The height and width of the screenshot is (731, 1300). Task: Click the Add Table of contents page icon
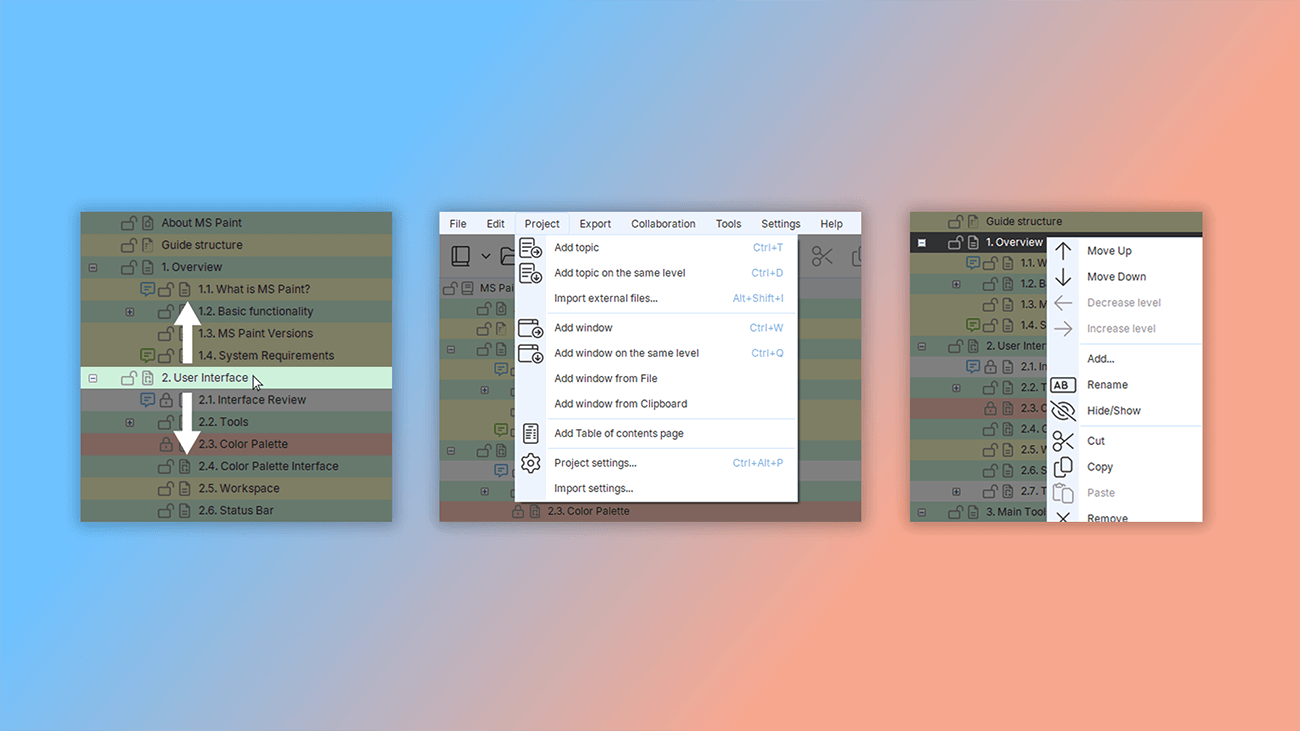(530, 434)
